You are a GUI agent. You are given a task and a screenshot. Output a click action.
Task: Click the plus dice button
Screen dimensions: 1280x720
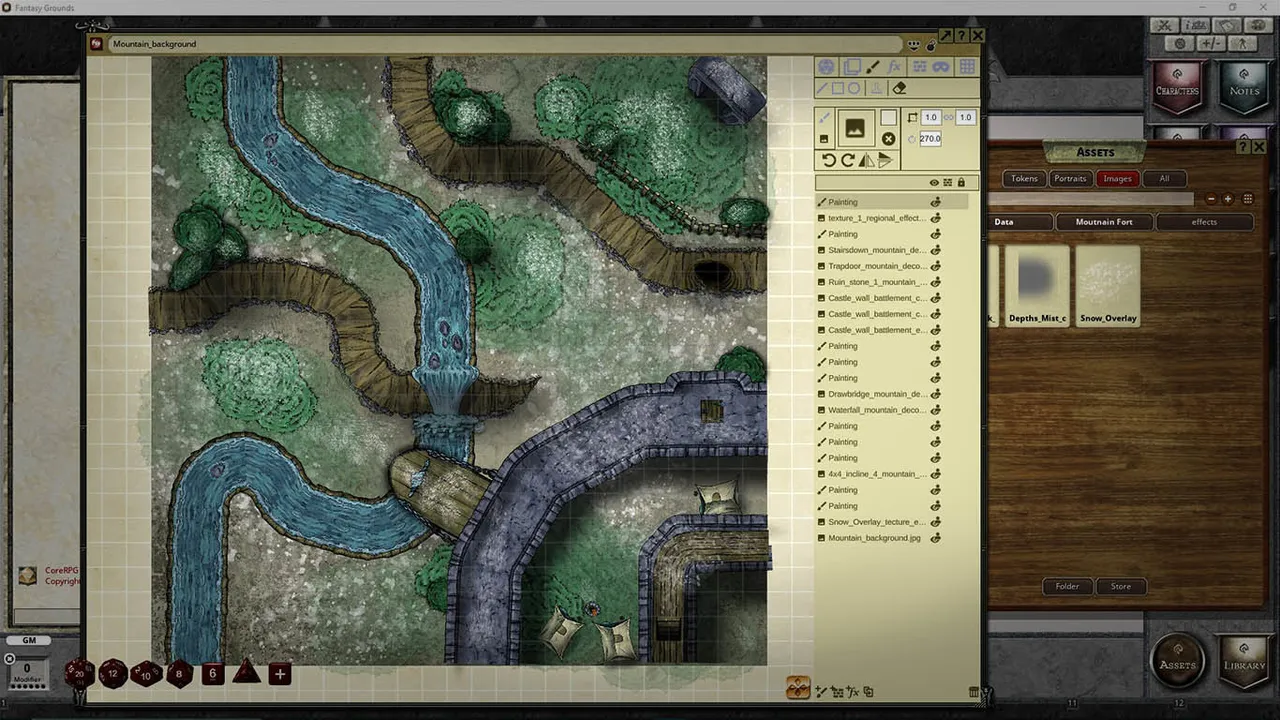coord(279,673)
